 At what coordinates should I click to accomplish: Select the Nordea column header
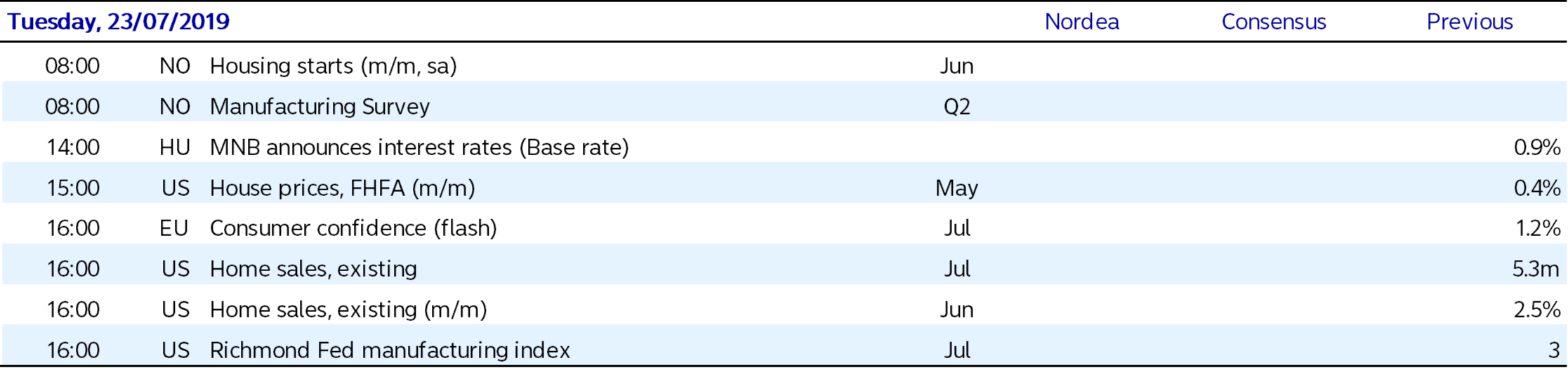[x=1081, y=22]
